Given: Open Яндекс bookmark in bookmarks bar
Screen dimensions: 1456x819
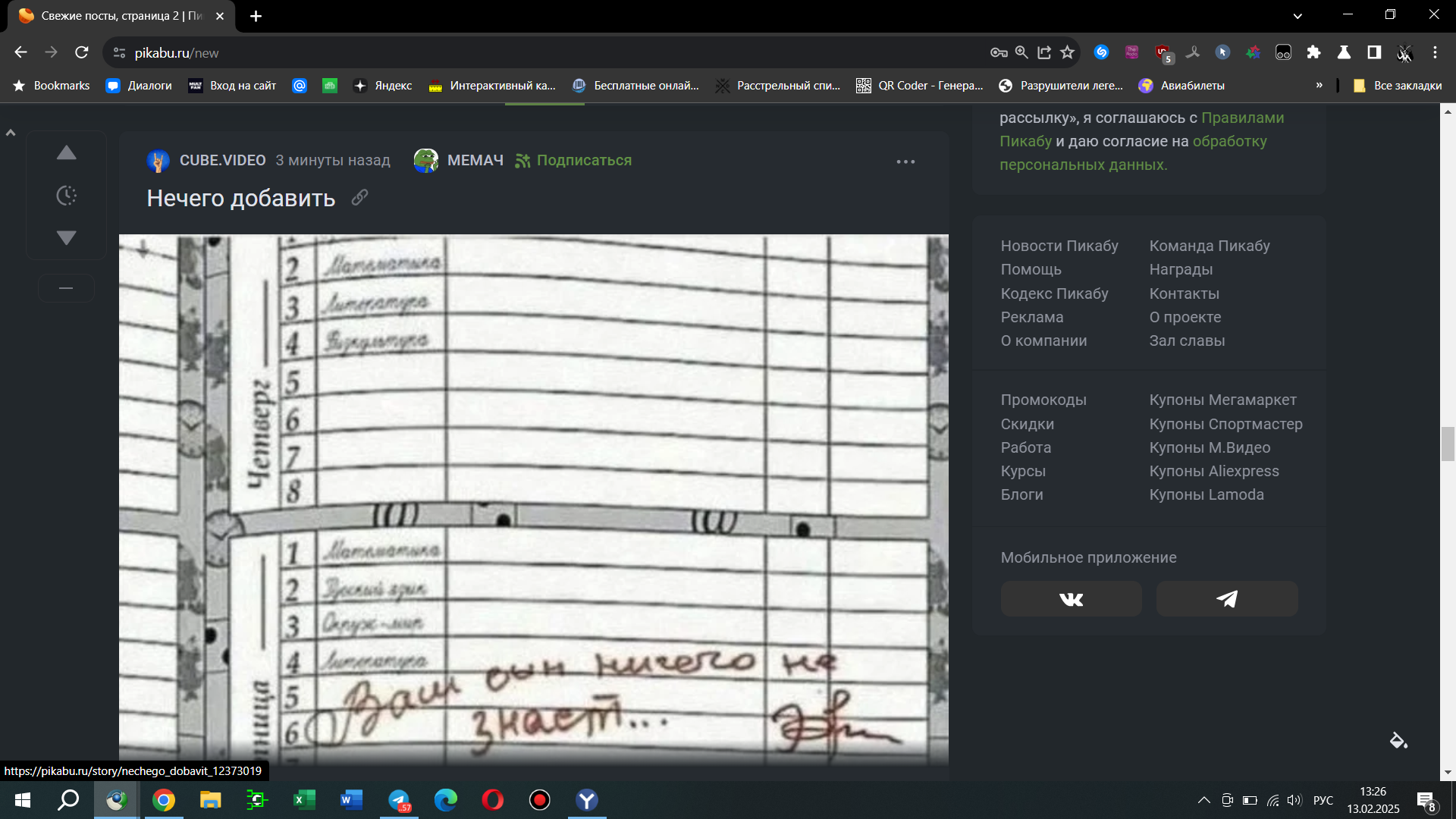Looking at the screenshot, I should click(x=383, y=86).
